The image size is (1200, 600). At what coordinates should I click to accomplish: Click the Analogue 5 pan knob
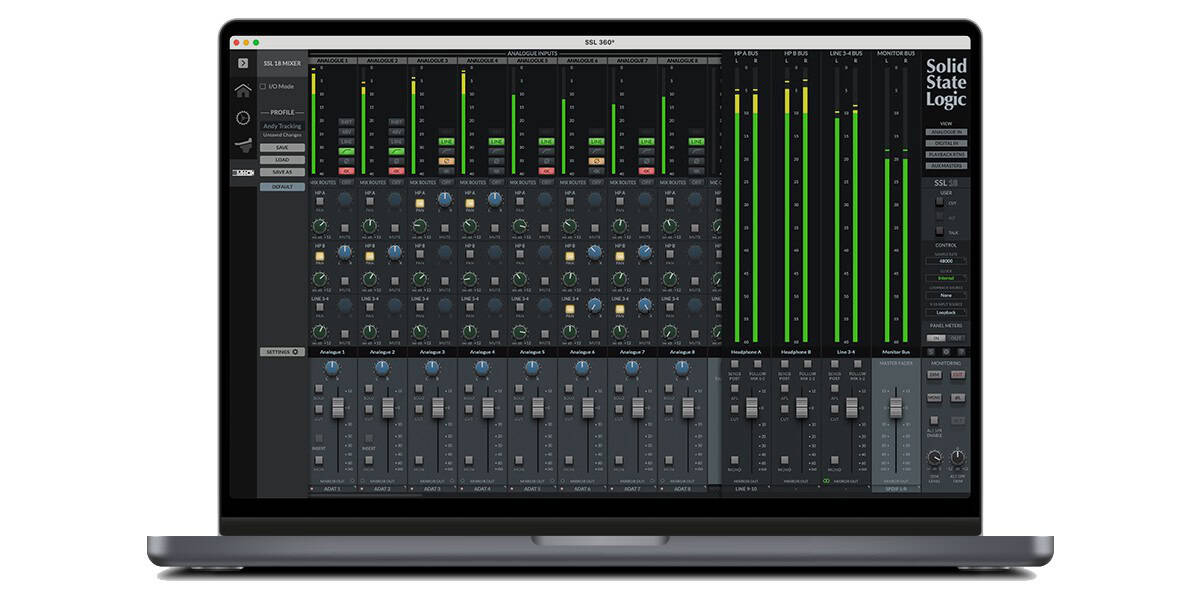(x=531, y=367)
